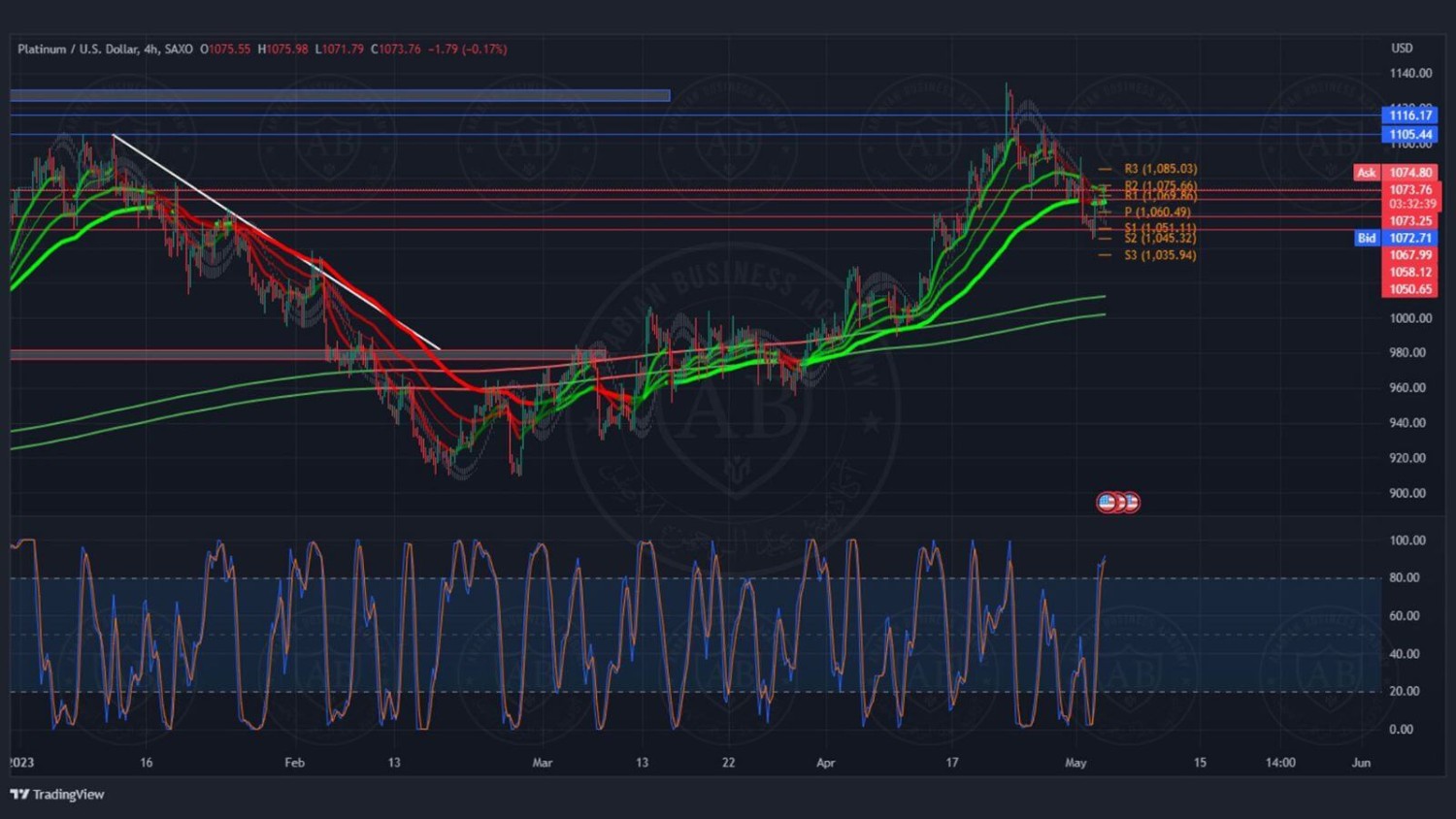Click the 1140.00 price axis label
This screenshot has width=1456, height=819.
(1410, 74)
